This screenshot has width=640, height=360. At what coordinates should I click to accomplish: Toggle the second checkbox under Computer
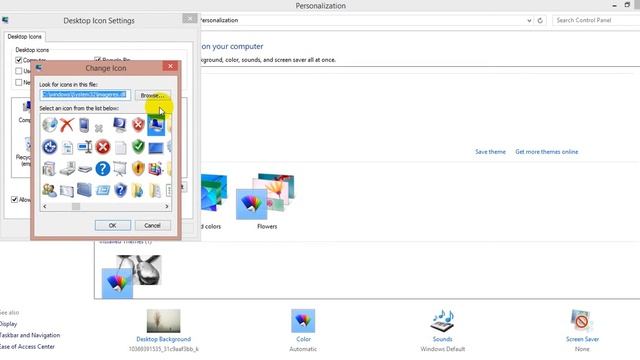point(19,71)
